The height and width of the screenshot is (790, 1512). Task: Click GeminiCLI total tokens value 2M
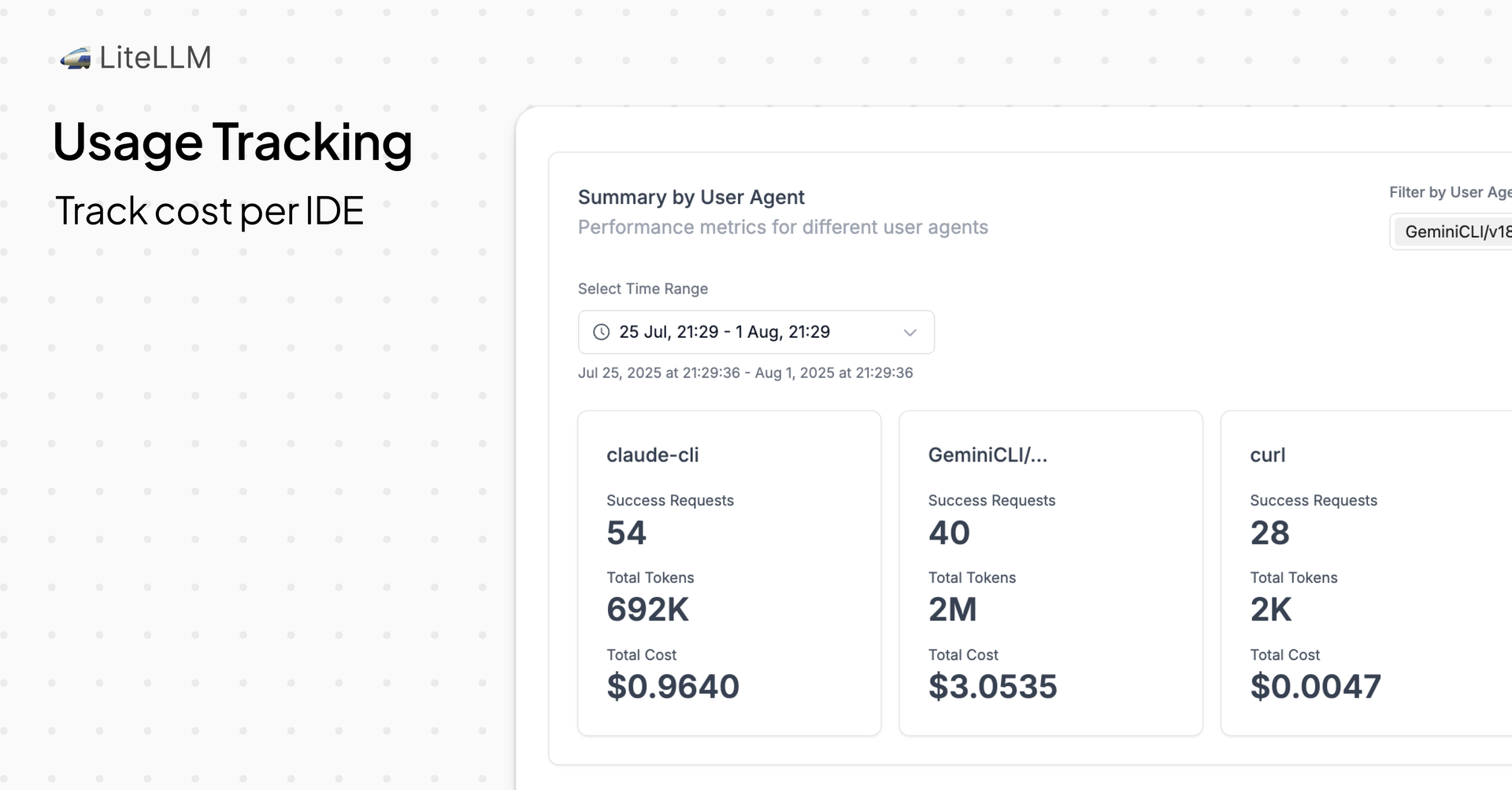point(952,610)
